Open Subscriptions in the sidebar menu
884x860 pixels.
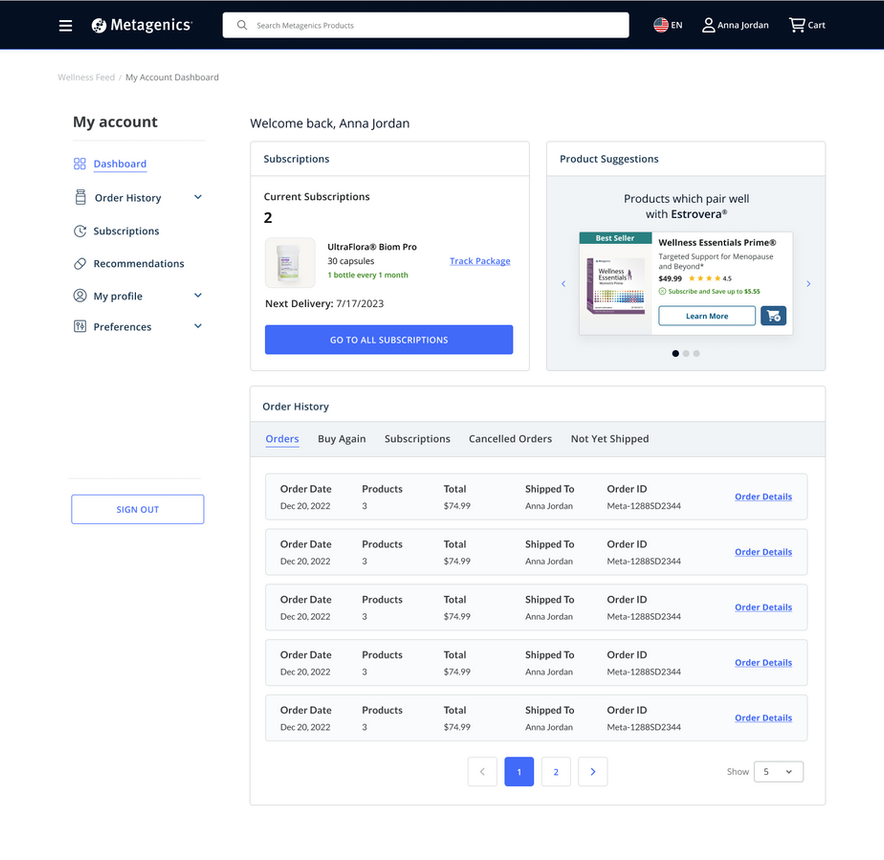(x=126, y=231)
